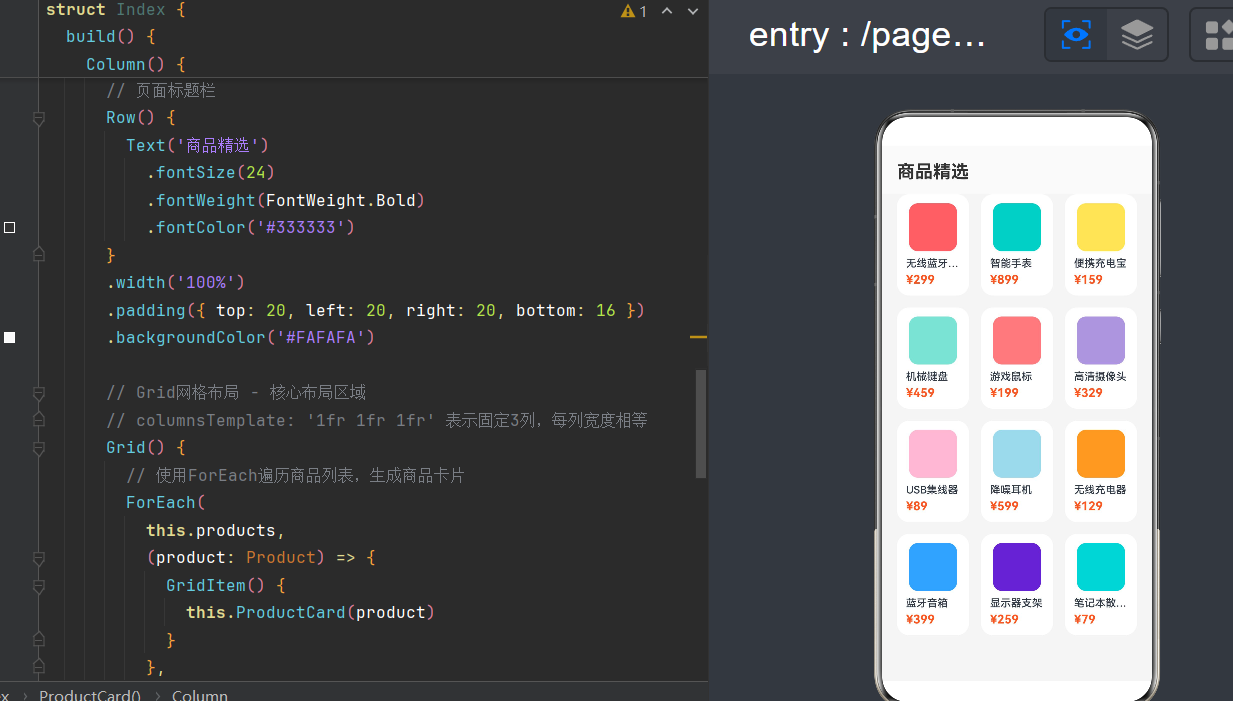
Task: Select the Column breadcrumb item
Action: coord(200,694)
